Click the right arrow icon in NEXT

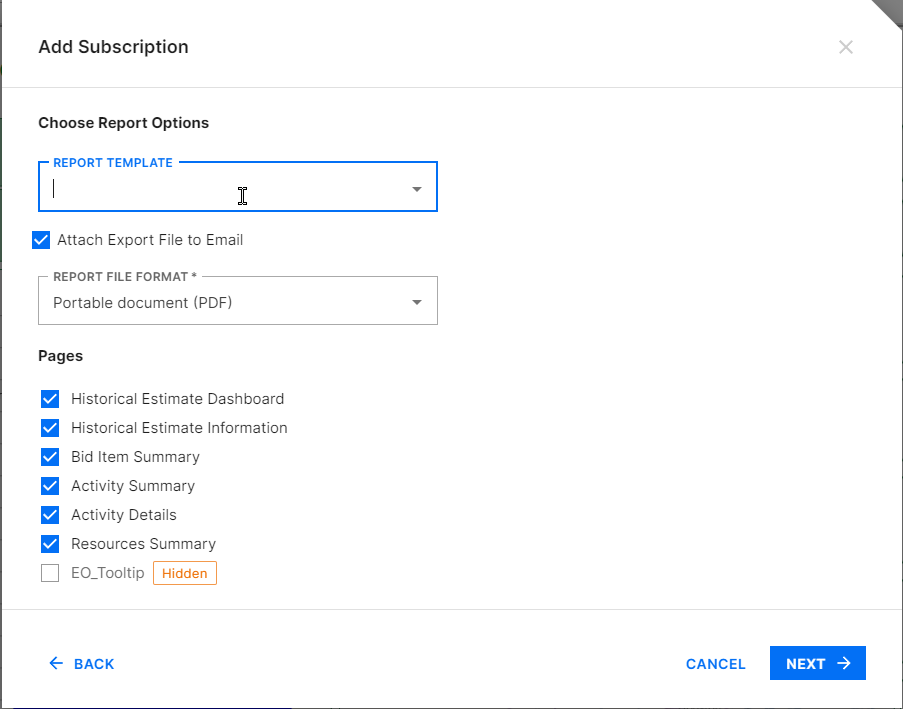pos(844,663)
